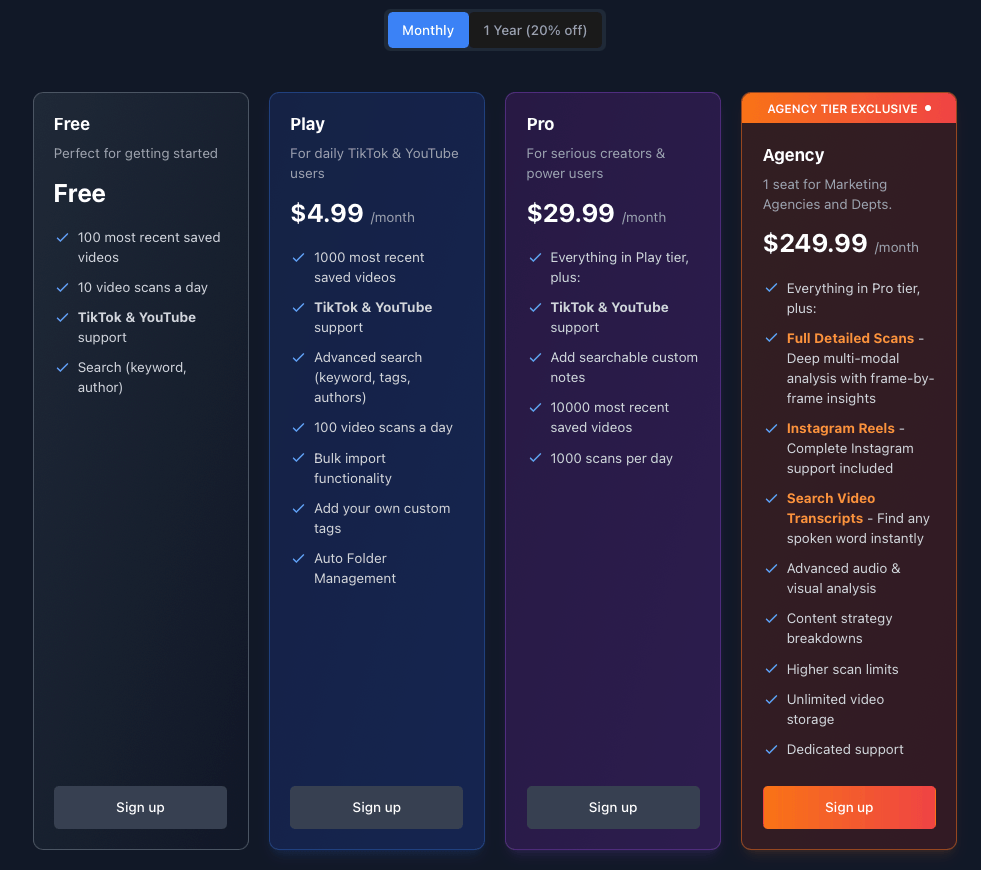Click checkmark next to Add searchable custom notes

[x=534, y=357]
